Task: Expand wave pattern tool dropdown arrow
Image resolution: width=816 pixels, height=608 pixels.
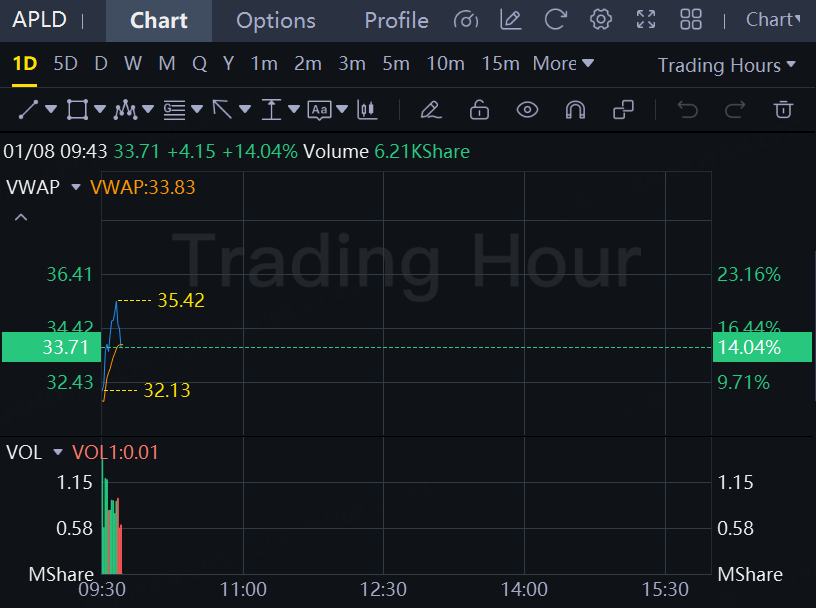Action: [x=148, y=109]
